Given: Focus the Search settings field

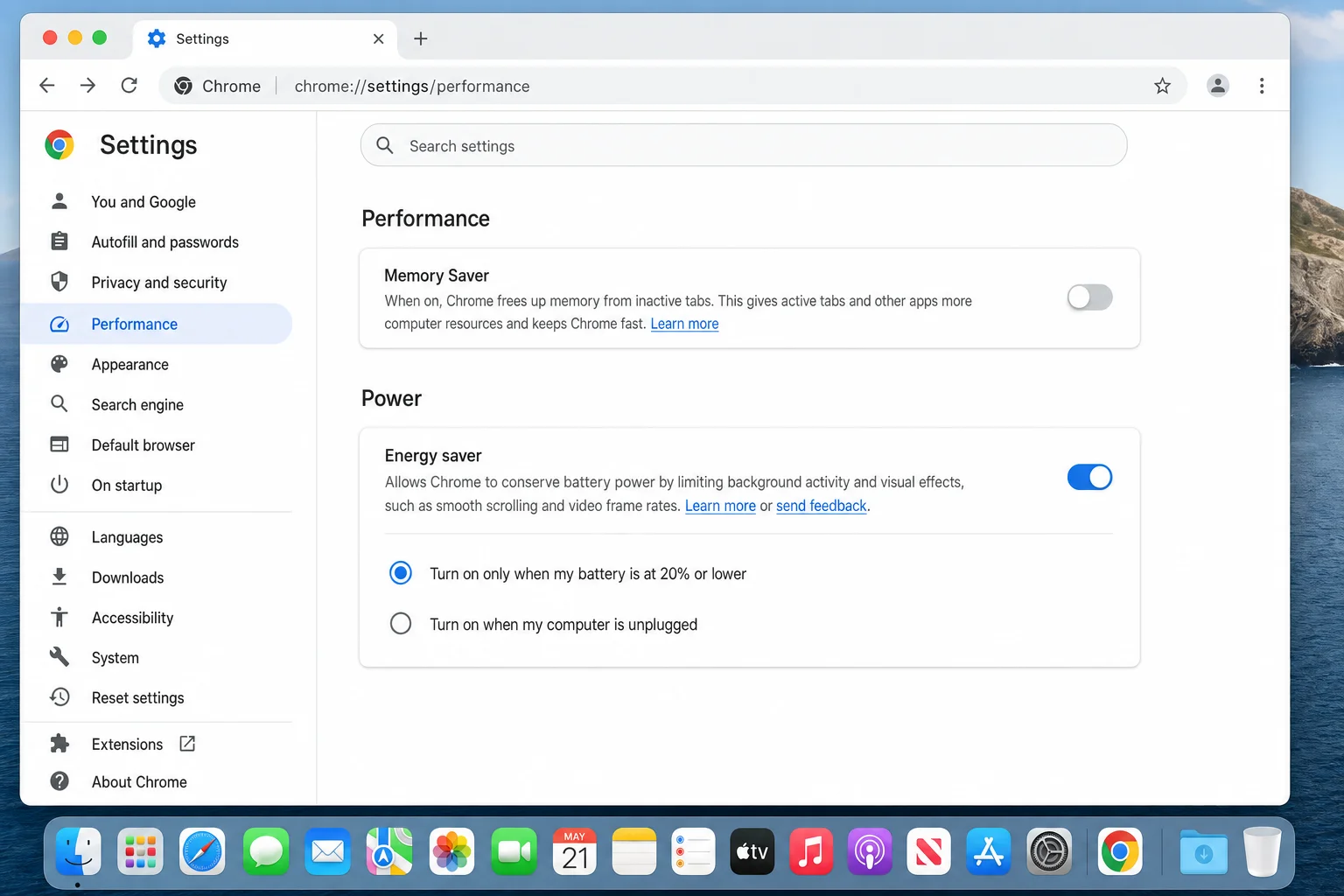Looking at the screenshot, I should tap(744, 145).
